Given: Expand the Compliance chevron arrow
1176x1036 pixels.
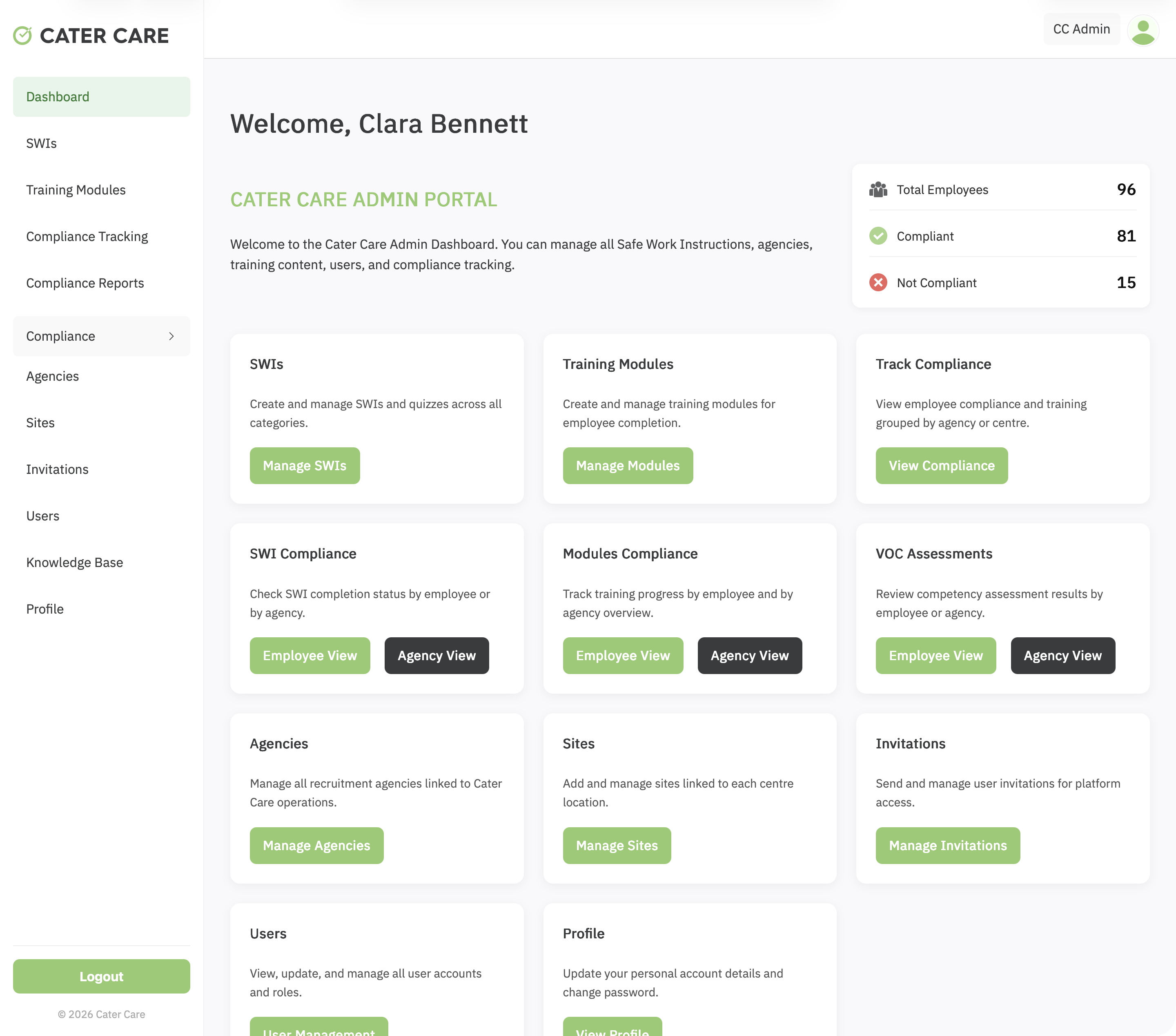Looking at the screenshot, I should point(171,336).
